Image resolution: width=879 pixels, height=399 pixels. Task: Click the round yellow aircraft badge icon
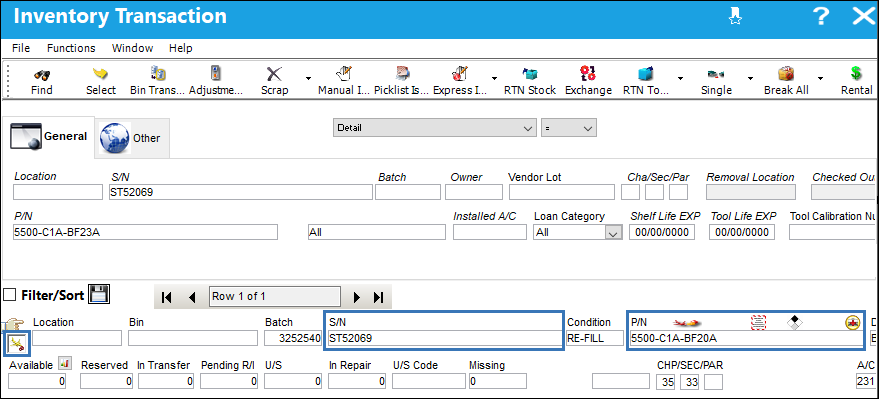(852, 322)
